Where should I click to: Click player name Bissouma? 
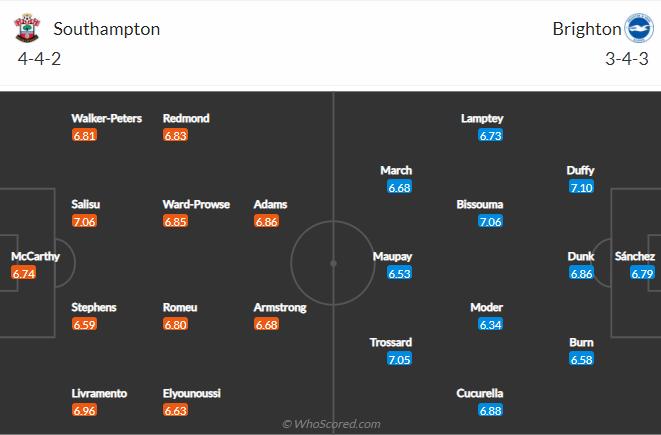(x=480, y=204)
